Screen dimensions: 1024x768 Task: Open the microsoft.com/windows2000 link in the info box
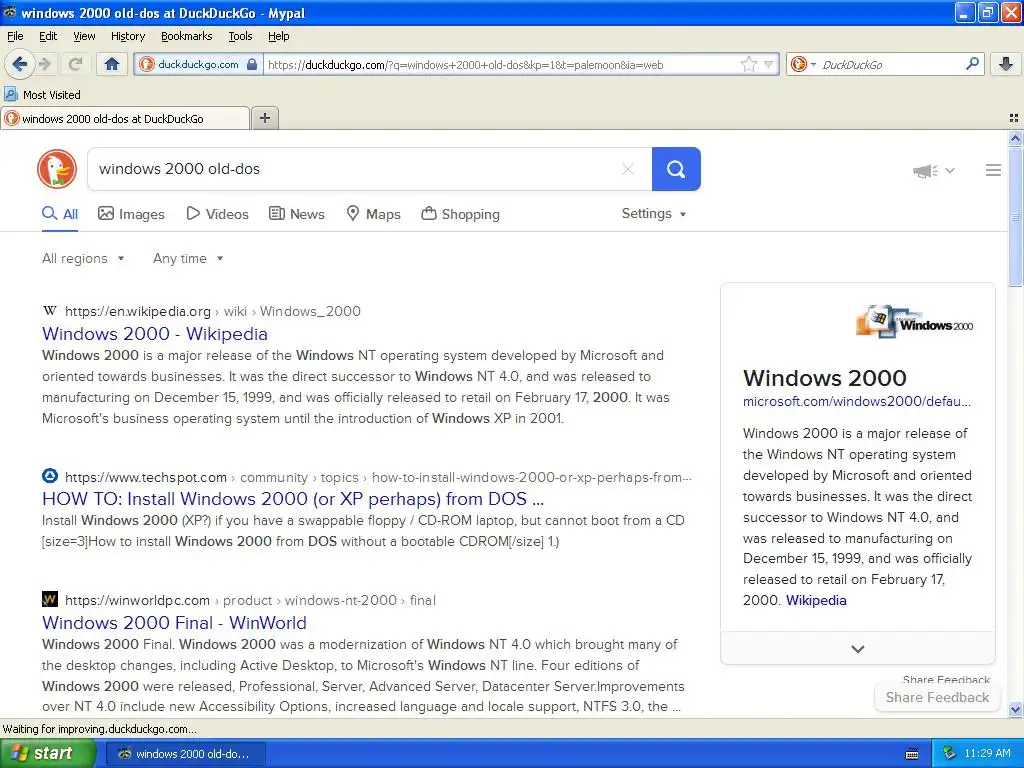(x=857, y=402)
